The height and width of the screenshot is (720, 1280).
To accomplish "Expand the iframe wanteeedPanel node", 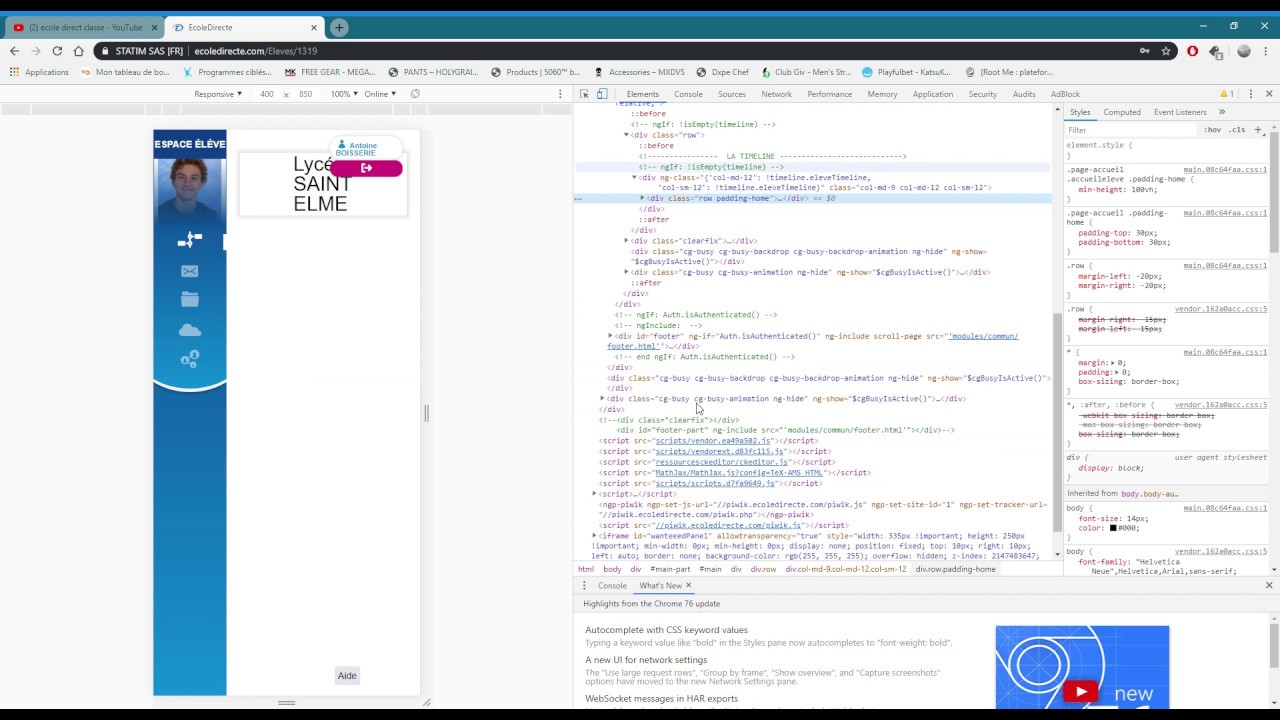I will pyautogui.click(x=595, y=536).
